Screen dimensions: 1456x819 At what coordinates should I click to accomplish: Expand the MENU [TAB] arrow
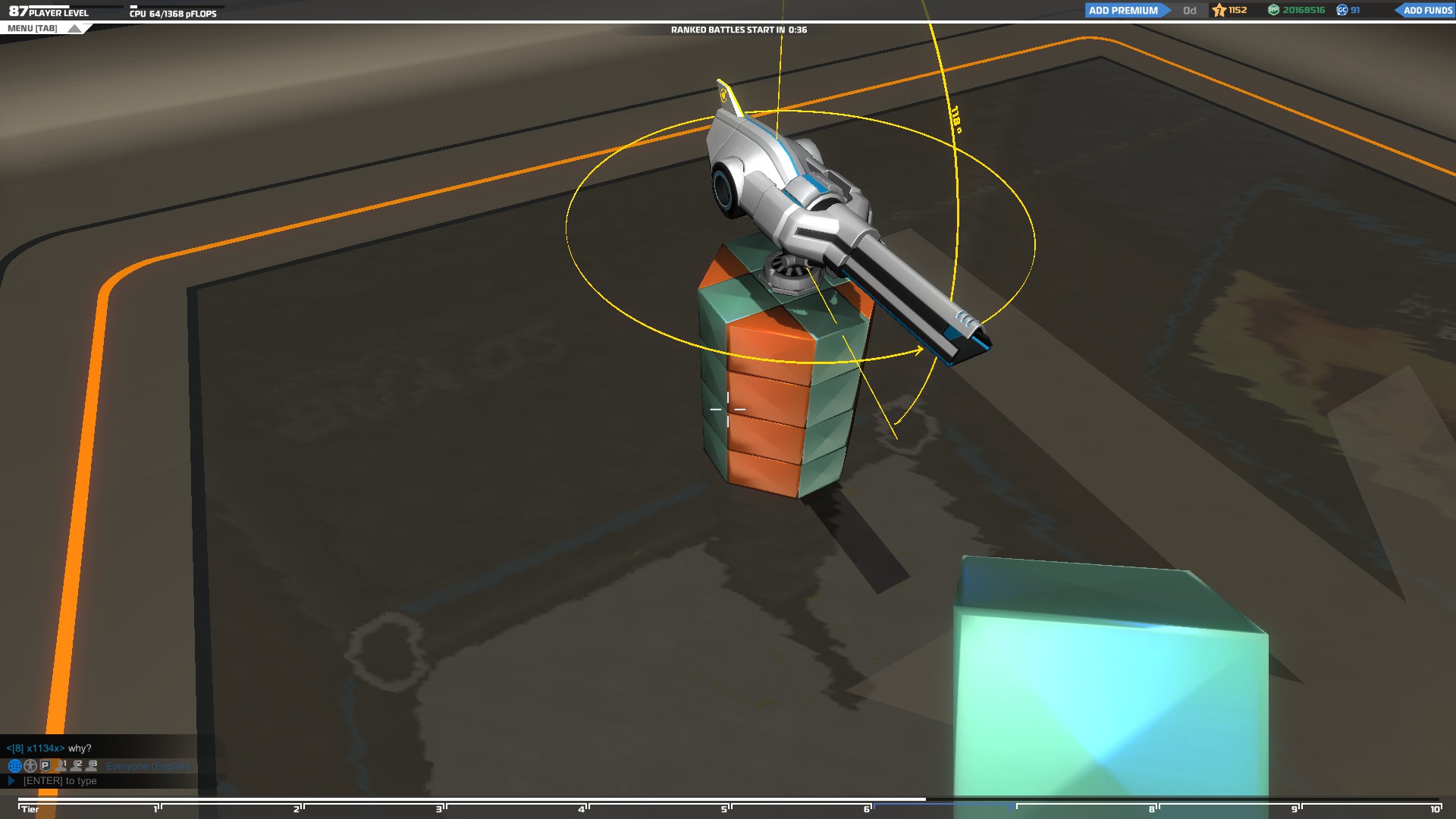point(74,29)
